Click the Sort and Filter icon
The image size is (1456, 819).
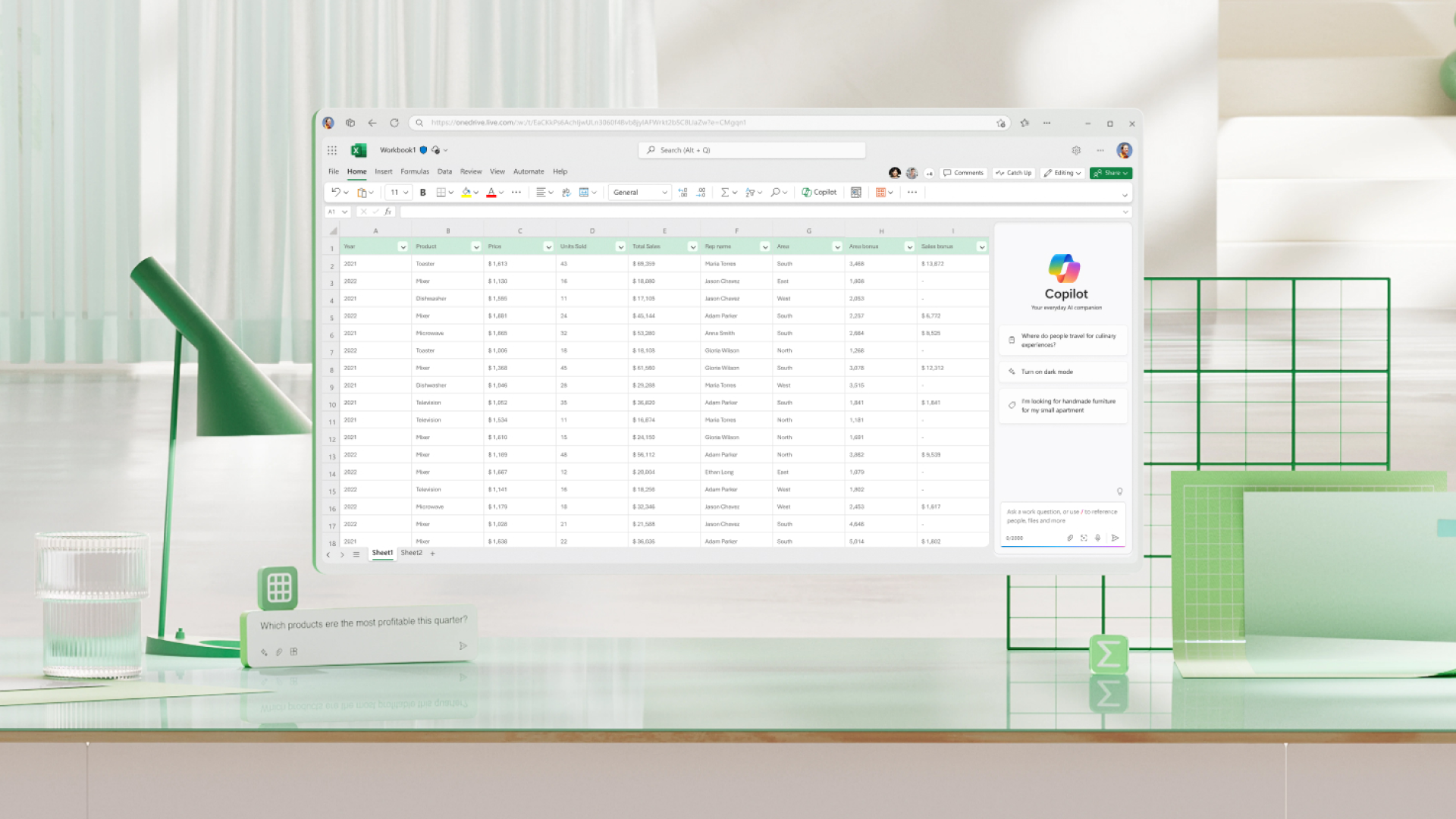coord(750,193)
